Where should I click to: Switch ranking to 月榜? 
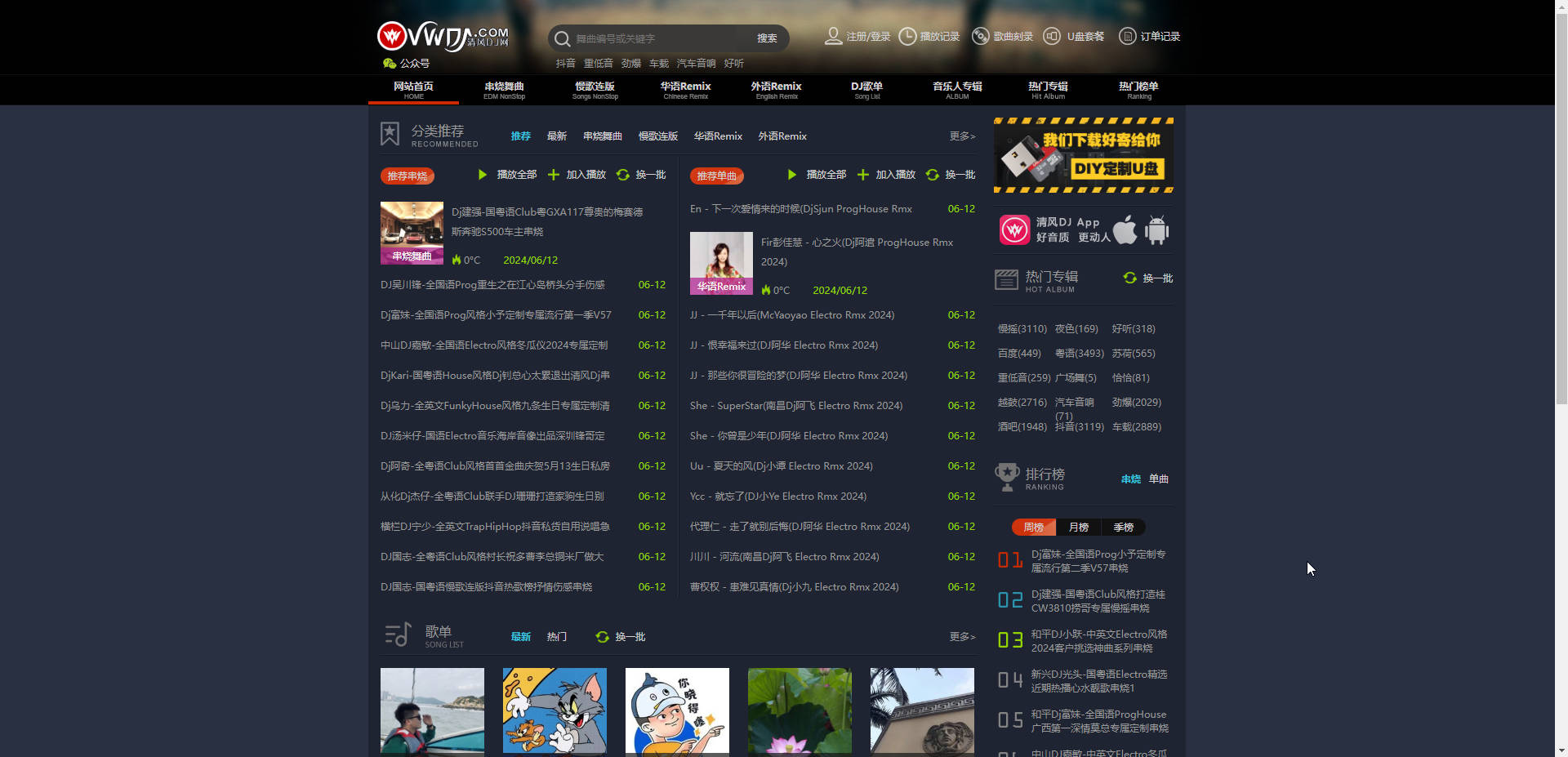[1078, 528]
